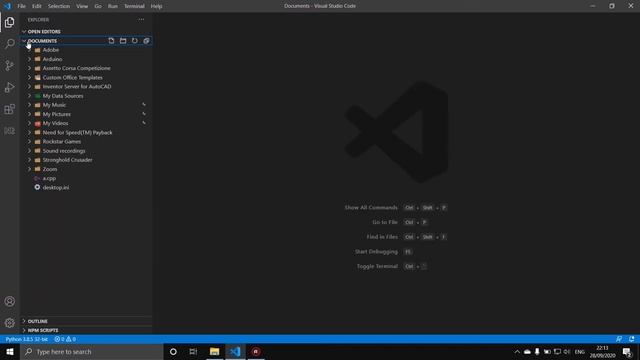This screenshot has height=360, width=640.
Task: Click the New Folder icon in Documents header
Action: (x=123, y=41)
